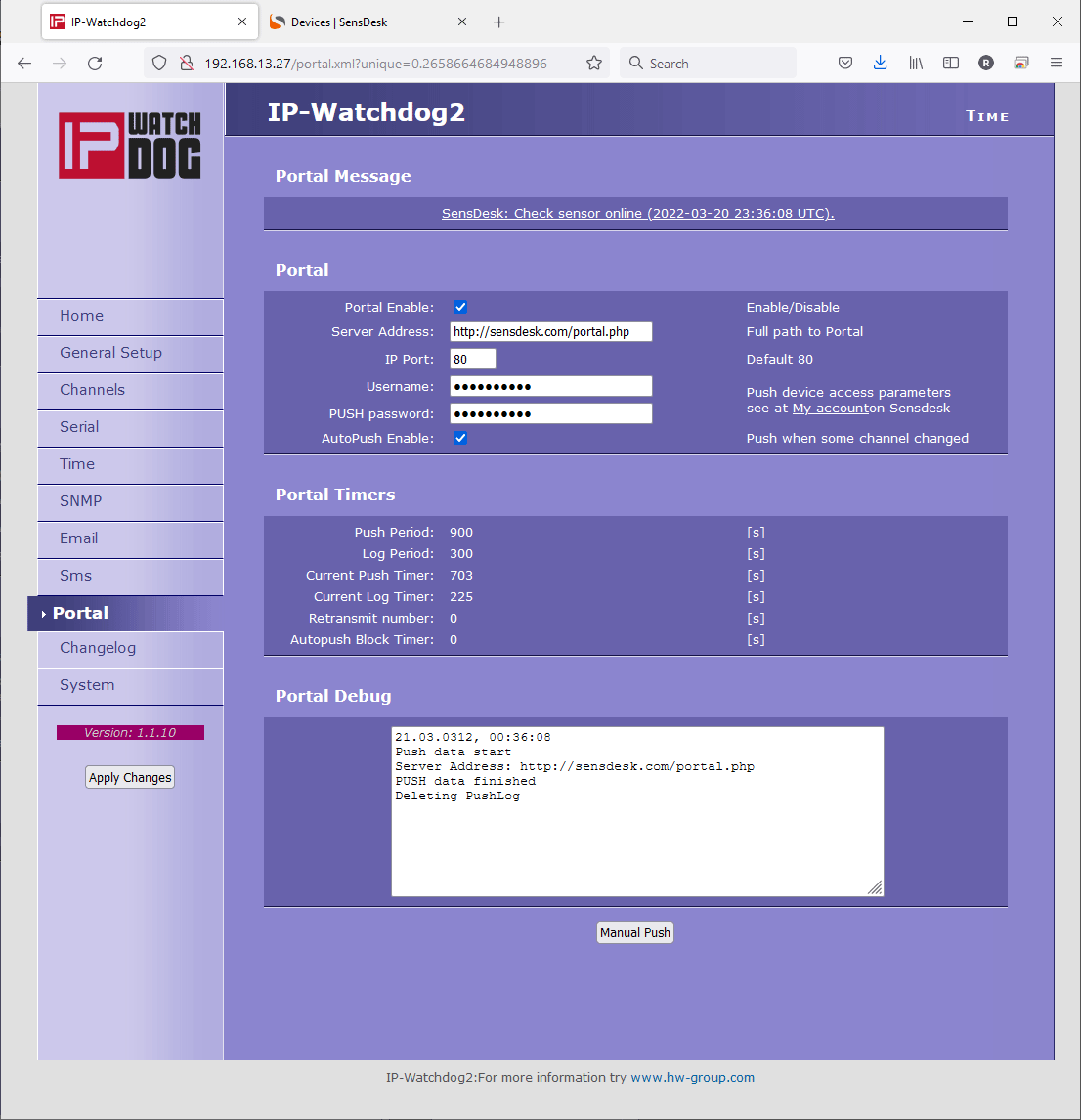Open the Serial settings page
This screenshot has width=1081, height=1120.
(130, 427)
